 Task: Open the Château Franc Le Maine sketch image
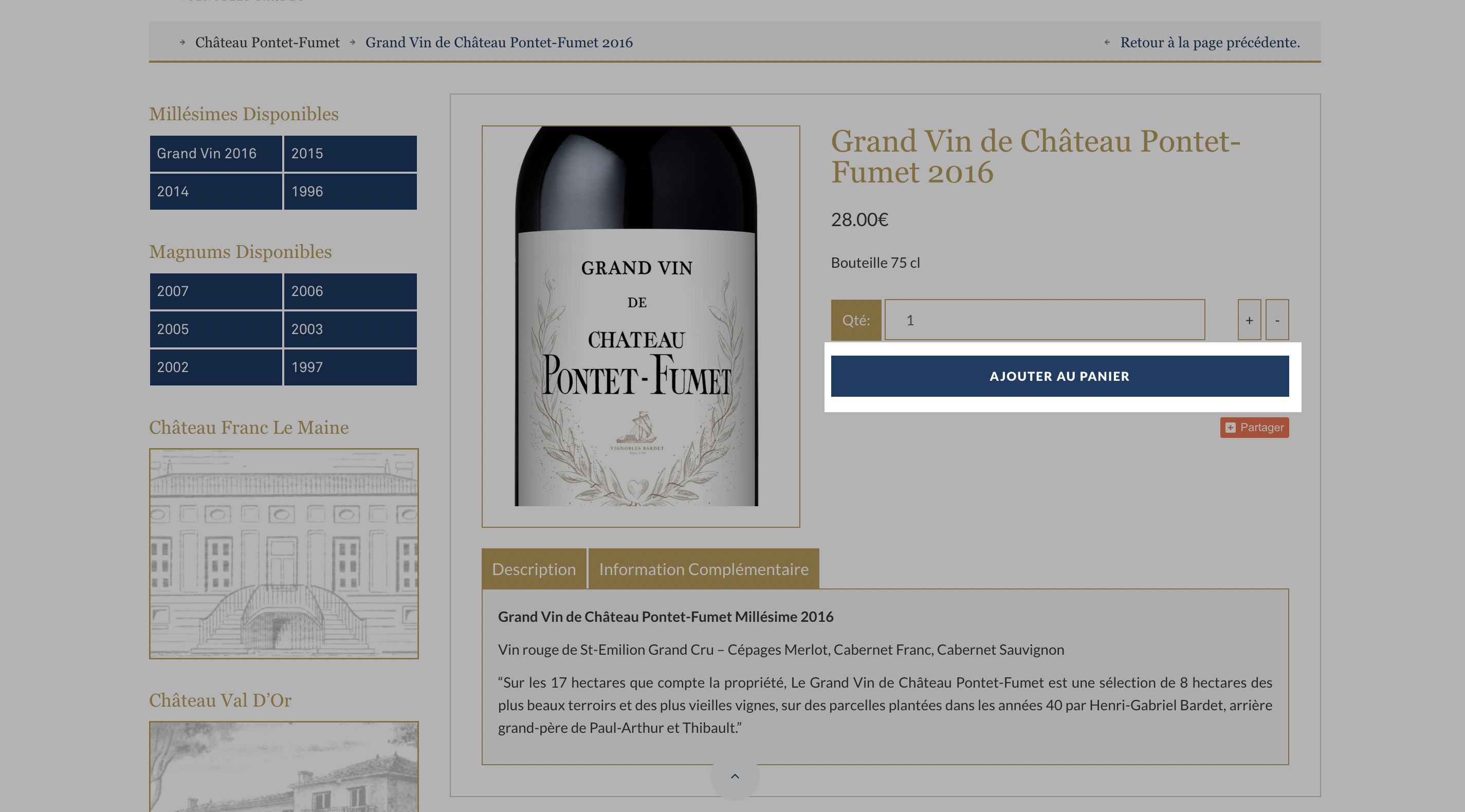point(284,554)
